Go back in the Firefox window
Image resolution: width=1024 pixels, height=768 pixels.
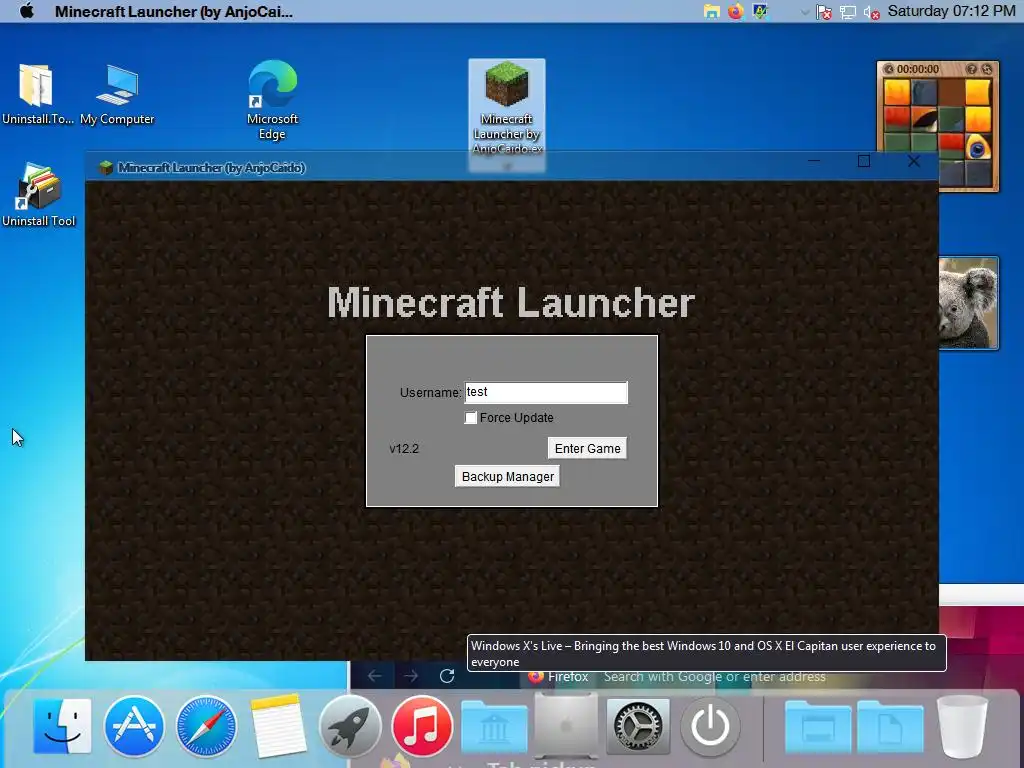[374, 676]
